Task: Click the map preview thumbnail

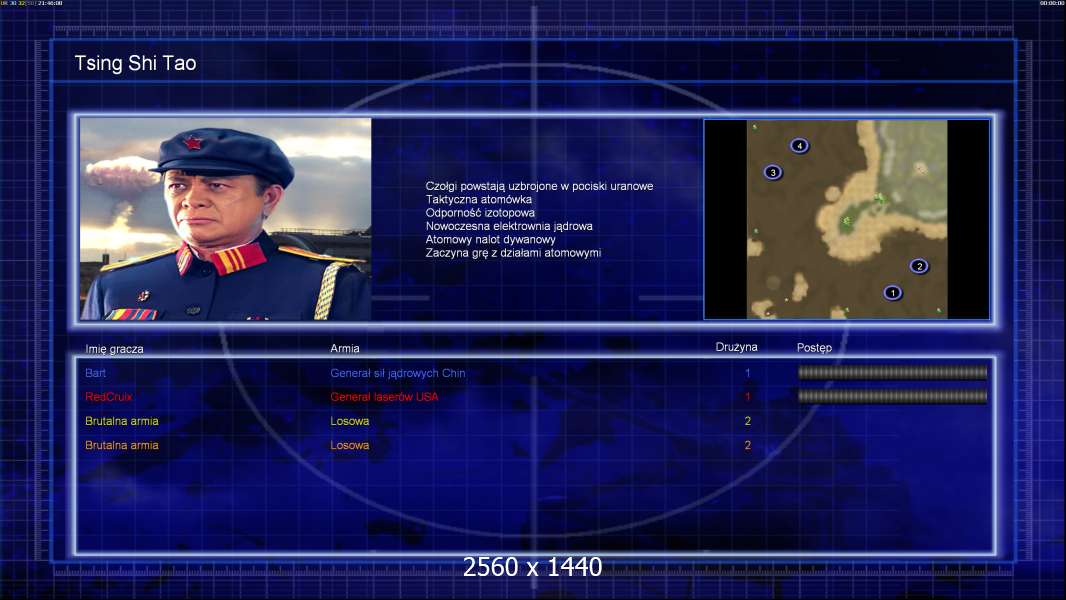Action: coord(846,219)
